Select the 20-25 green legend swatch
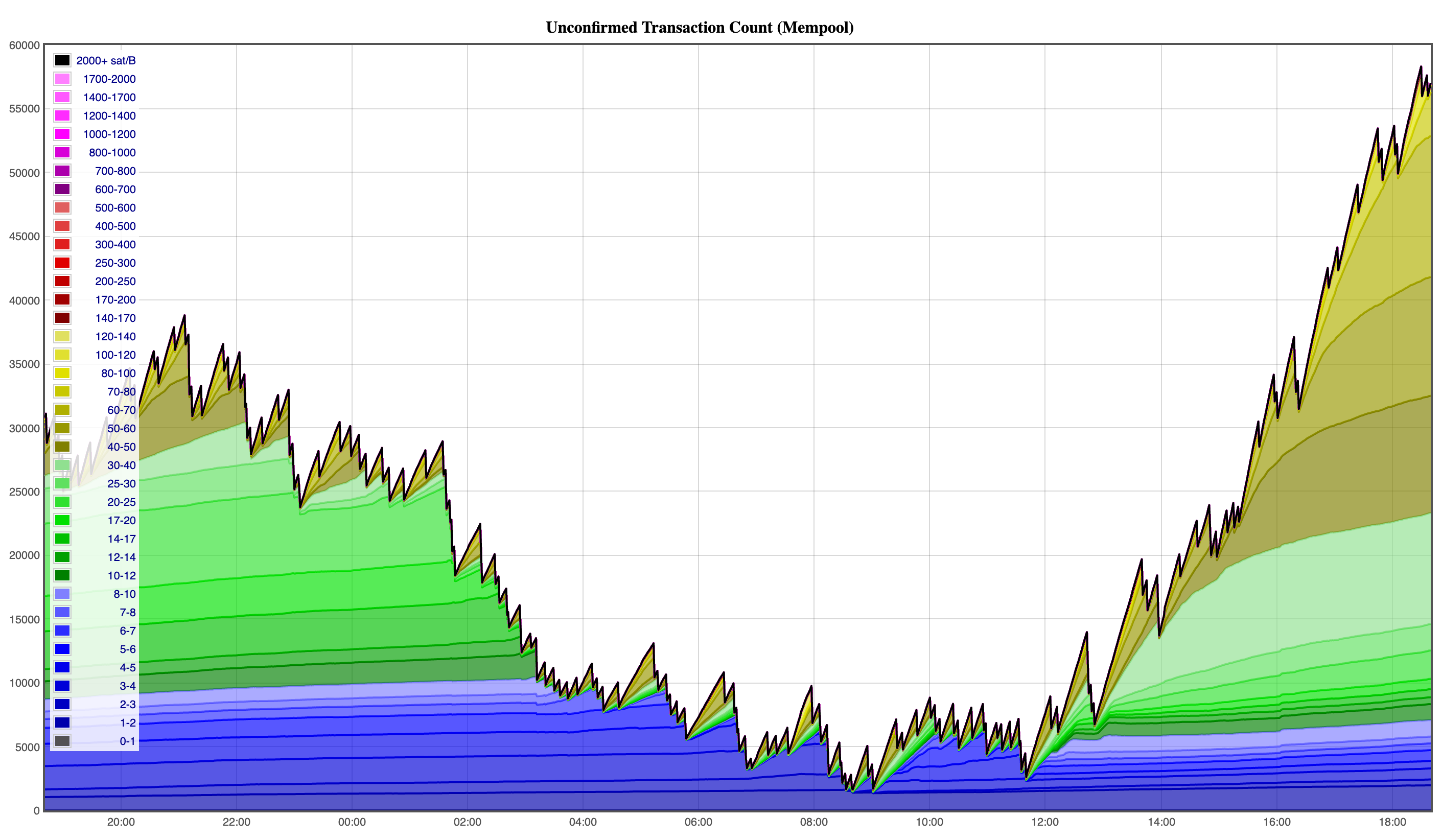The height and width of the screenshot is (840, 1442). tap(62, 502)
